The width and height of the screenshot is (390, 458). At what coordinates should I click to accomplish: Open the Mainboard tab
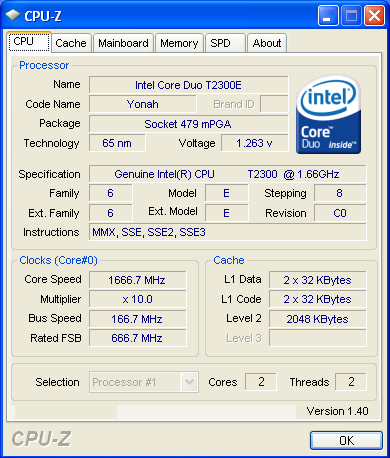click(x=123, y=43)
